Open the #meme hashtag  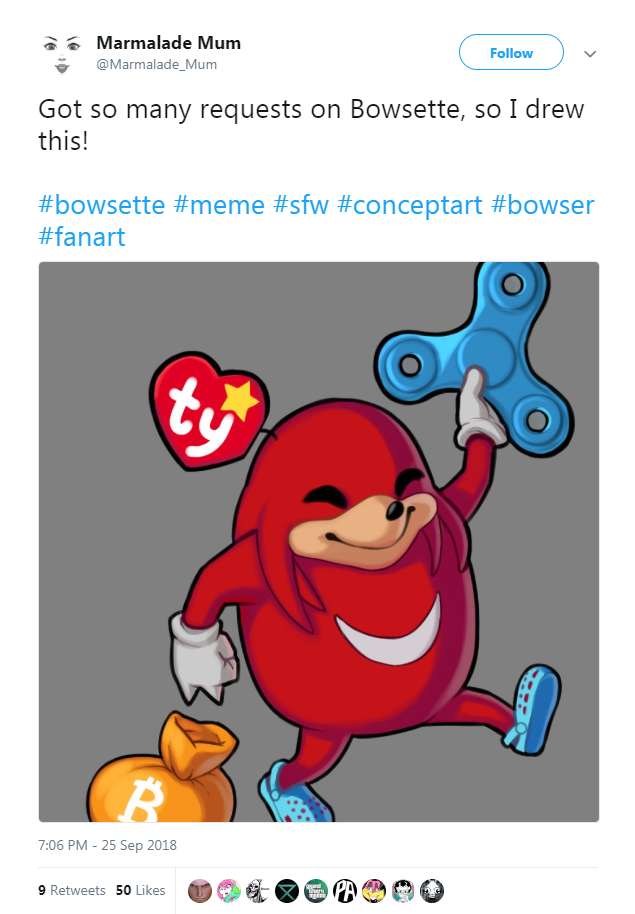click(219, 205)
